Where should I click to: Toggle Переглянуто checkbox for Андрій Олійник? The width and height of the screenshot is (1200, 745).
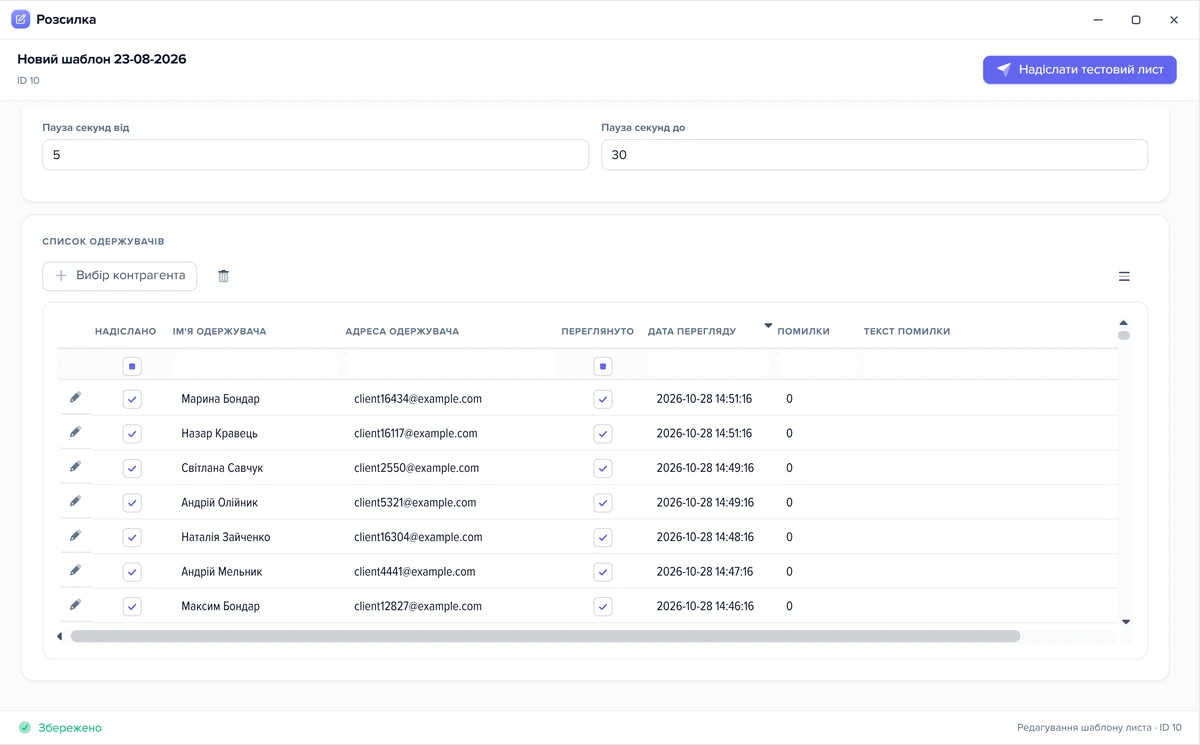tap(603, 503)
